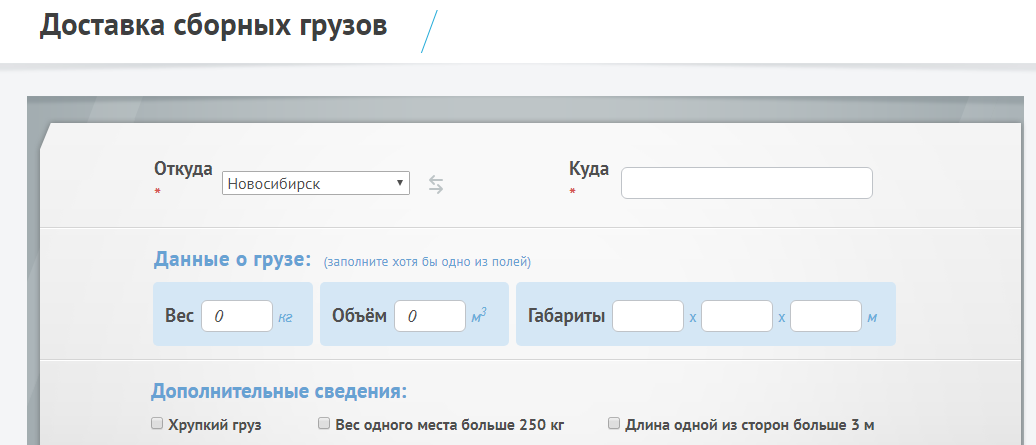Screen dimensions: 1036x445
Task: Click the Доставка сборных грузов heading
Action: (x=213, y=25)
